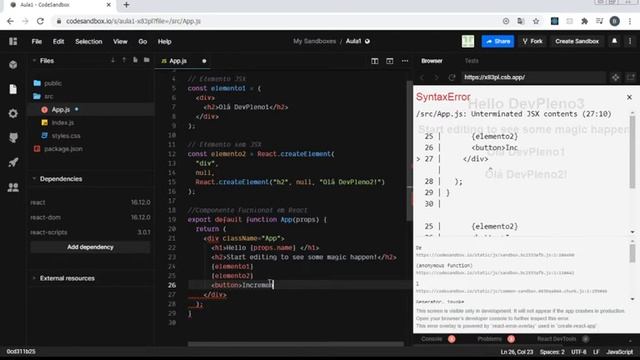Toggle the preview window layout icon
Image resolution: width=640 pixels, height=360 pixels.
pyautogui.click(x=390, y=61)
